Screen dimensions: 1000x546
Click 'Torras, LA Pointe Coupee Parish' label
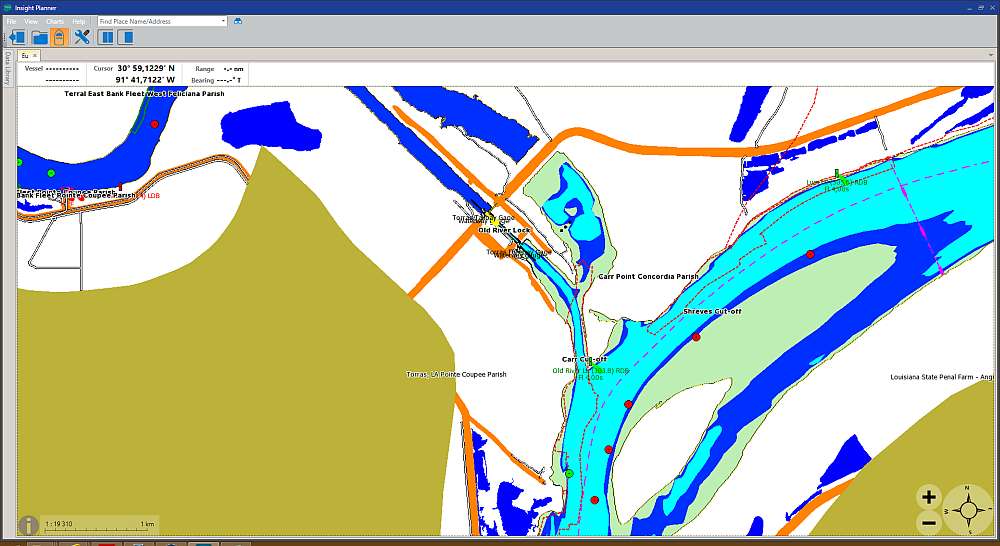(457, 374)
